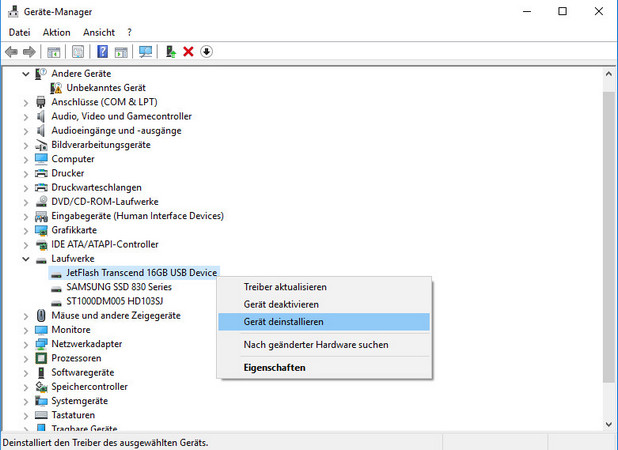Click the Drucker printer icon
Image resolution: width=618 pixels, height=450 pixels.
pos(41,173)
